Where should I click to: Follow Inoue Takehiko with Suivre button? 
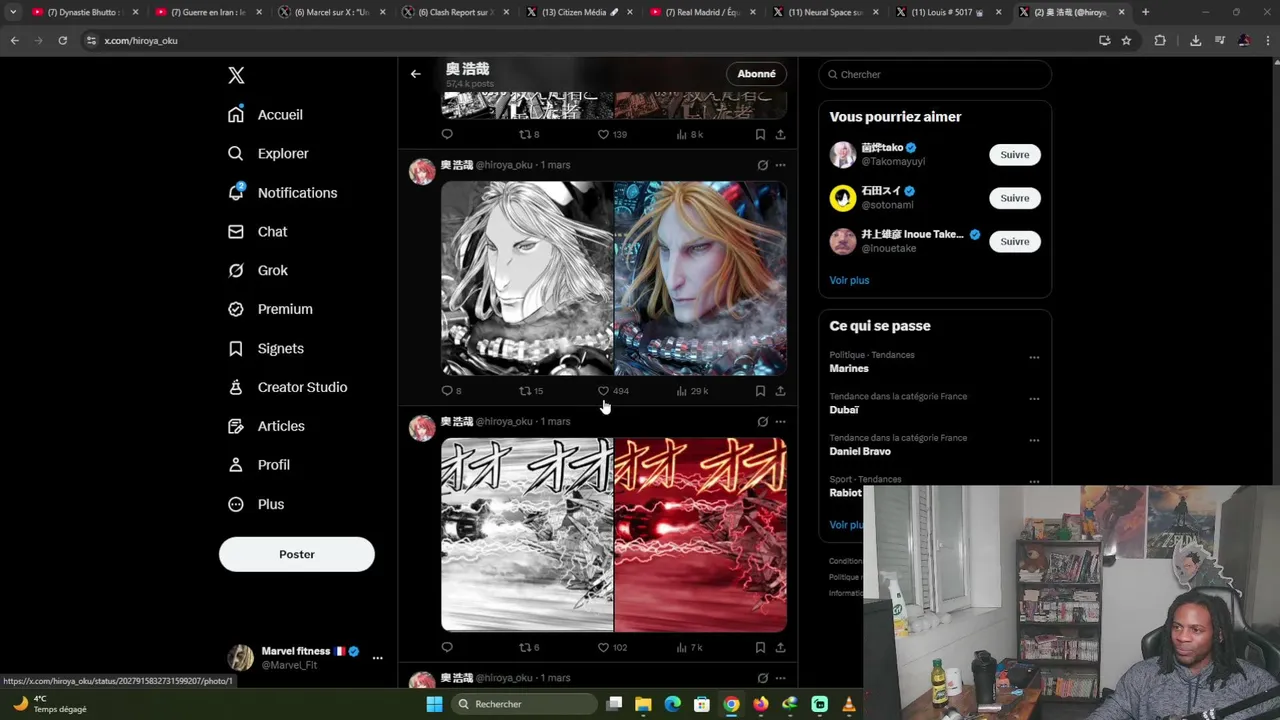click(x=1015, y=241)
